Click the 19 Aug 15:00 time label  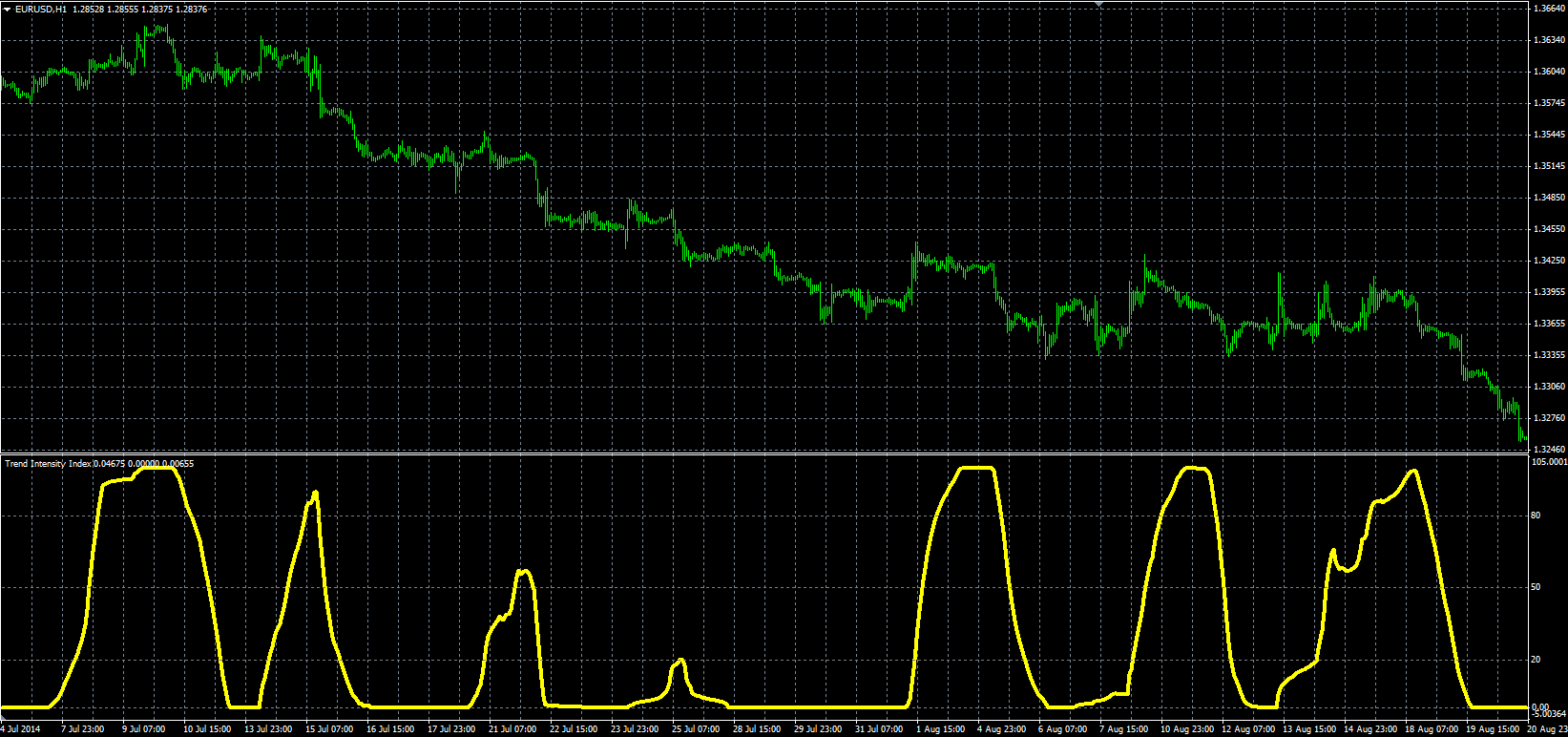click(x=1492, y=729)
